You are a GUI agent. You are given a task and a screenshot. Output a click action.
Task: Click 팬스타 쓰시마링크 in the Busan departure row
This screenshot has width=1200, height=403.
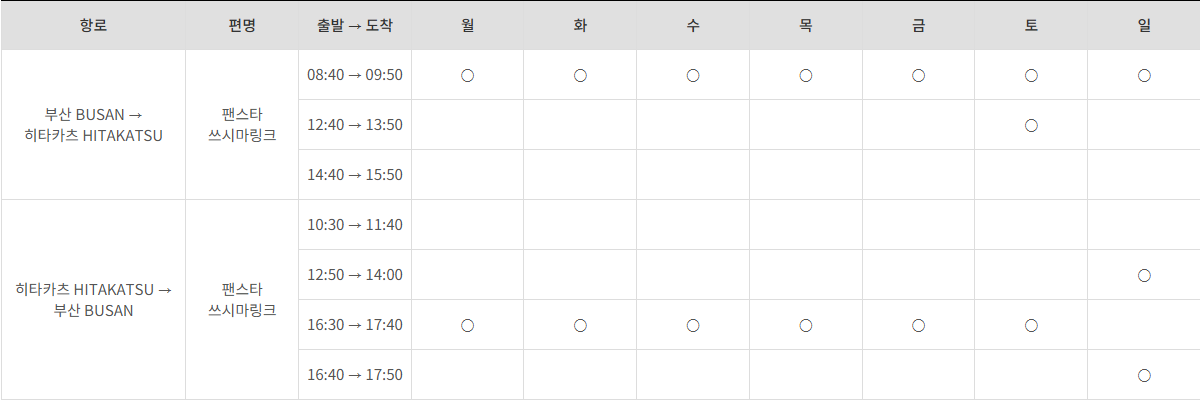point(242,125)
